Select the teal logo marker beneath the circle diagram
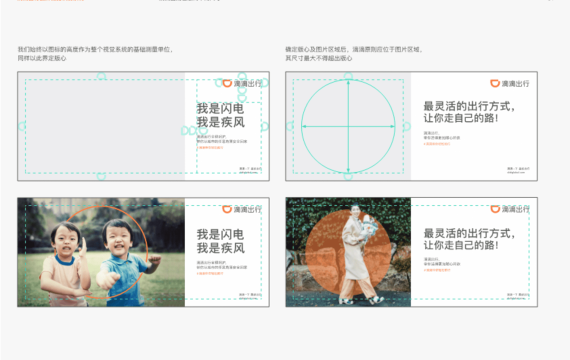This screenshot has width=570, height=360. tap(348, 176)
